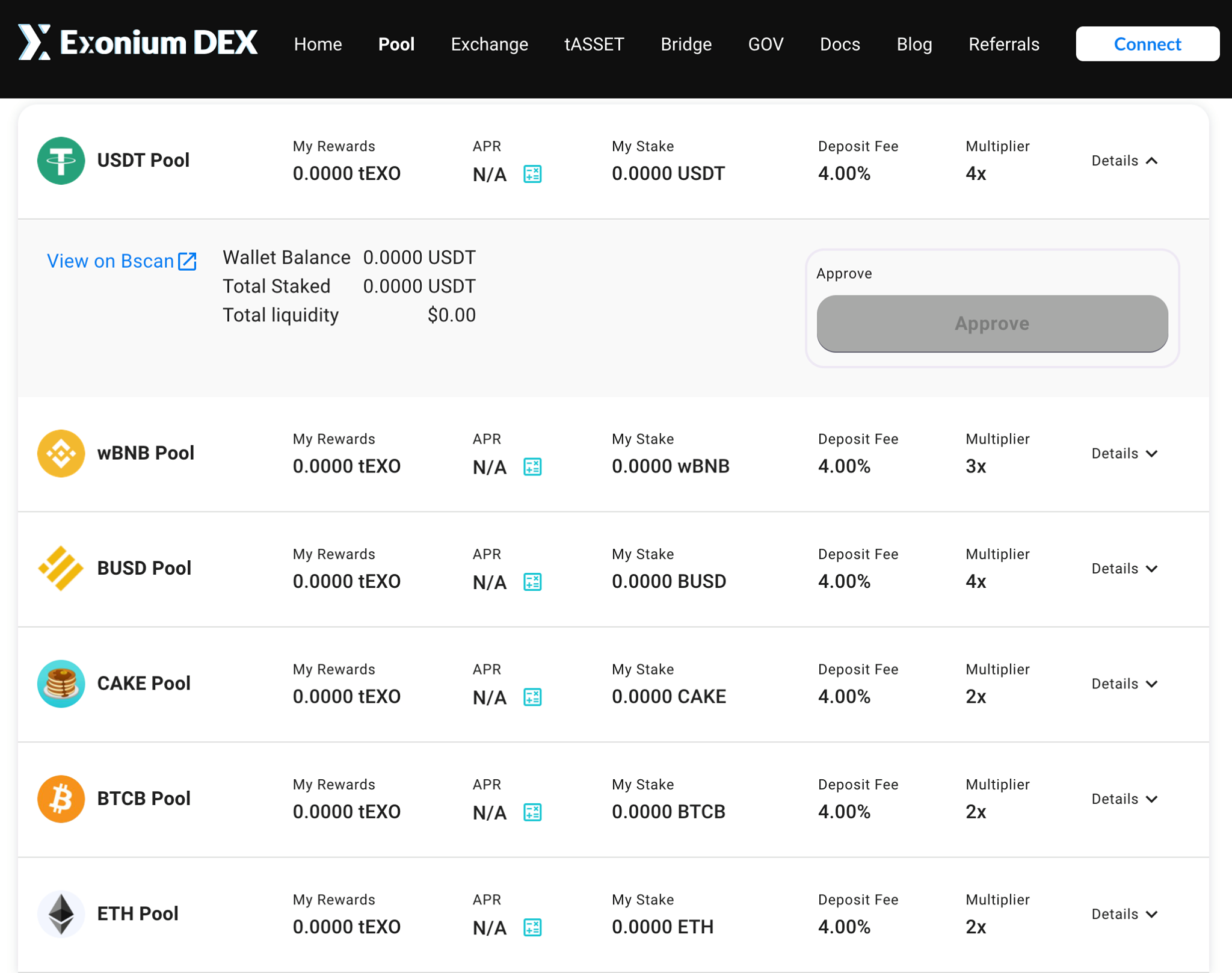Click the USDT Pool title
The width and height of the screenshot is (1232, 973).
tap(143, 161)
